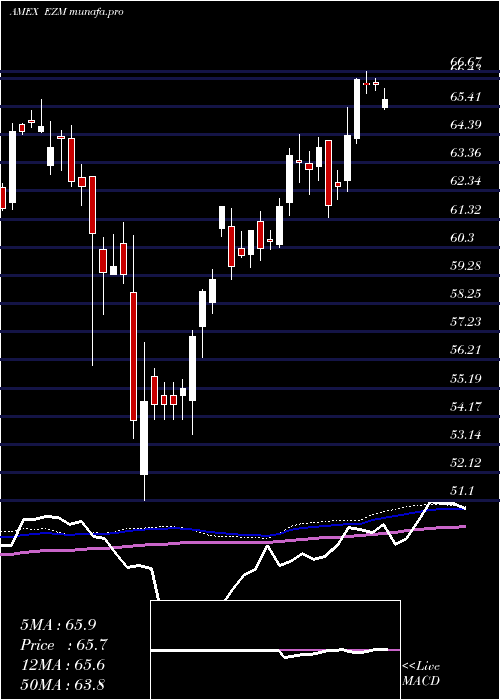Select the '50MA : 63.8' value
Viewport: 500px width, 700px height.
click(x=62, y=684)
